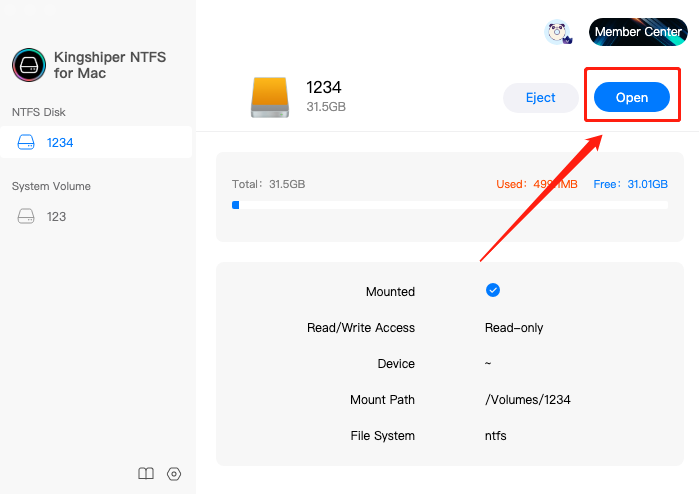
Task: Click the Read/Write Access label
Action: [361, 328]
